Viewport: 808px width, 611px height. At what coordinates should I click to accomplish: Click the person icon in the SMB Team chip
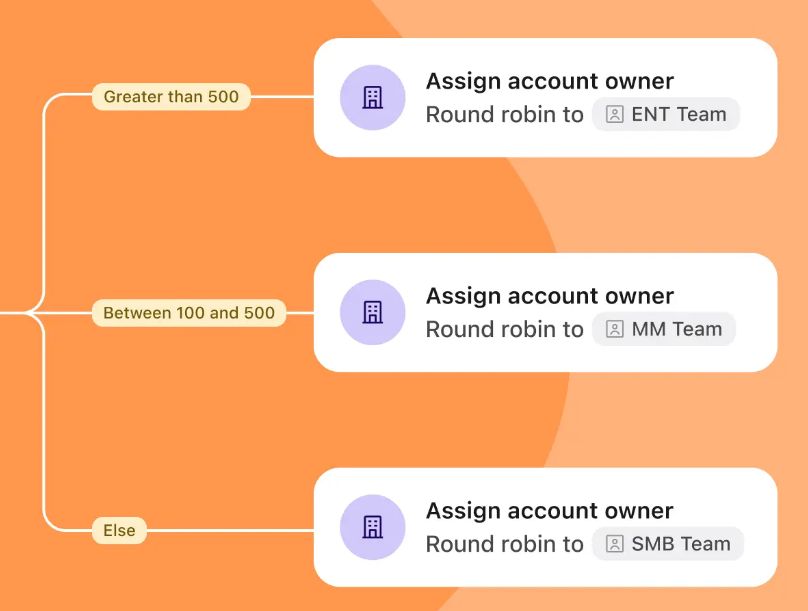coord(615,544)
